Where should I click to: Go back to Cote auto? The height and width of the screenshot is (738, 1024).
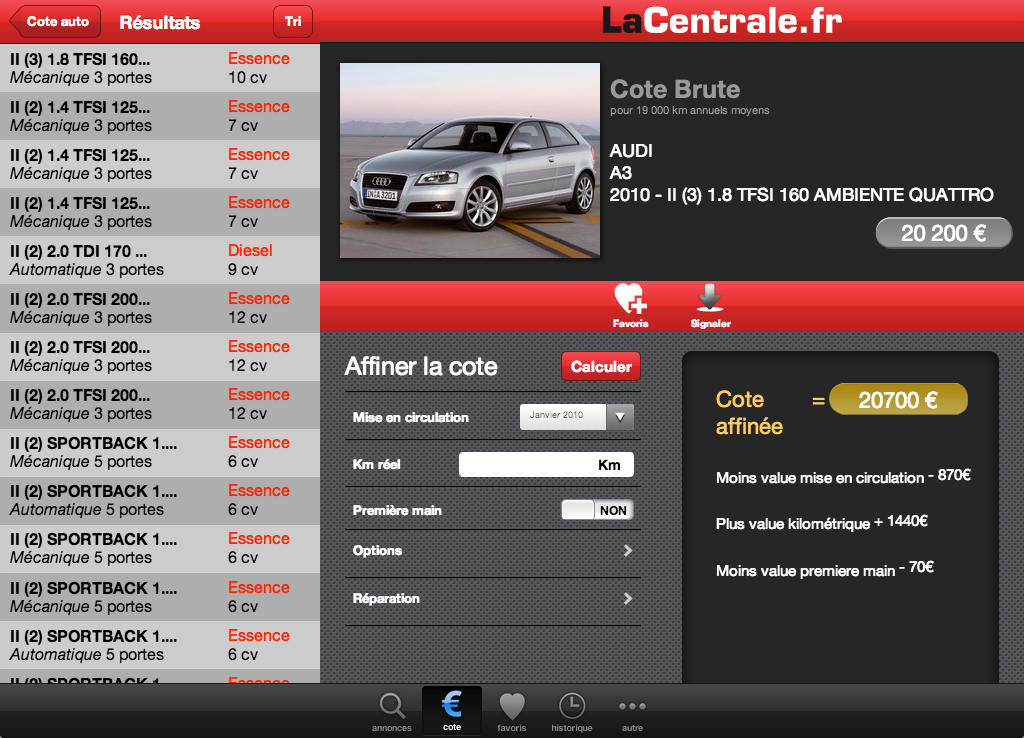pyautogui.click(x=56, y=22)
